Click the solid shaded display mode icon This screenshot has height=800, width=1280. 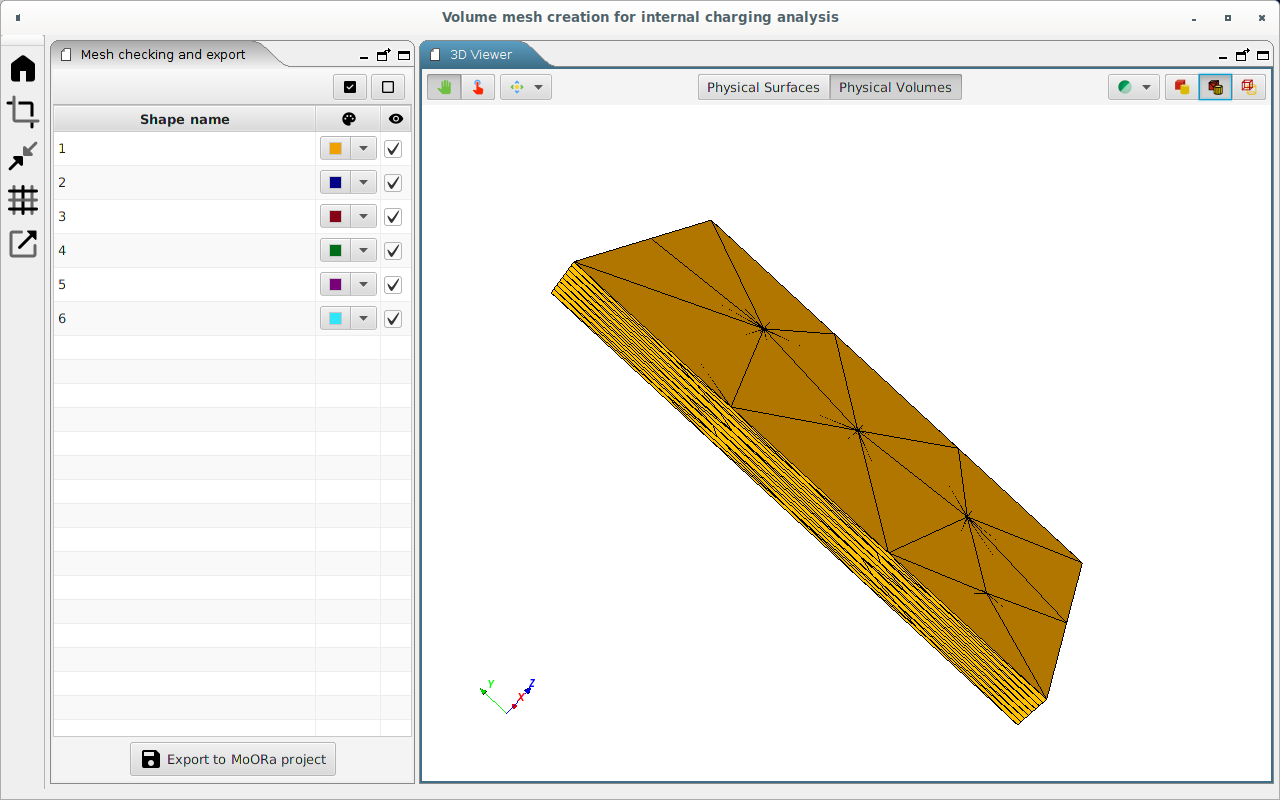1182,87
